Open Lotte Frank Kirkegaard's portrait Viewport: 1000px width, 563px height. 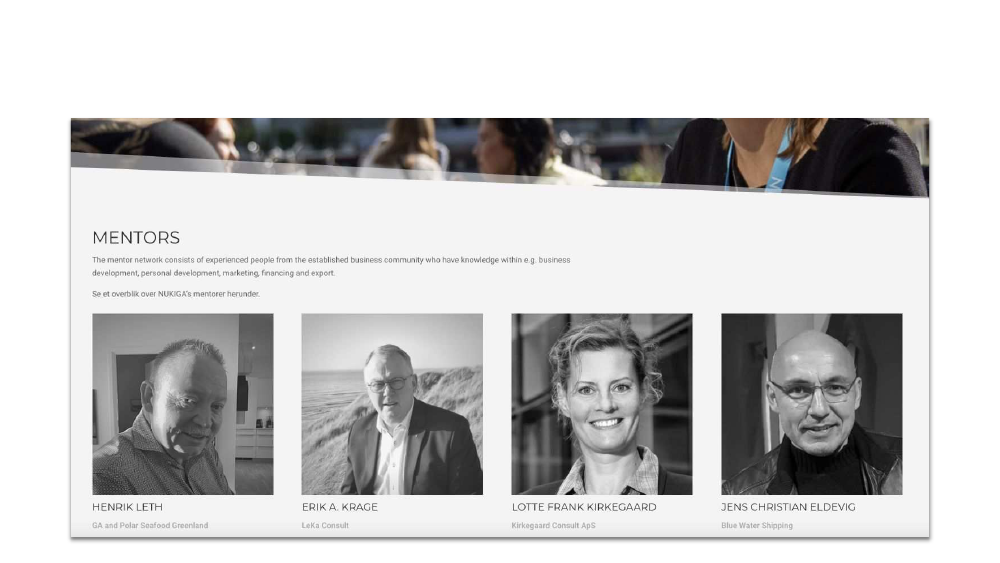click(x=601, y=404)
